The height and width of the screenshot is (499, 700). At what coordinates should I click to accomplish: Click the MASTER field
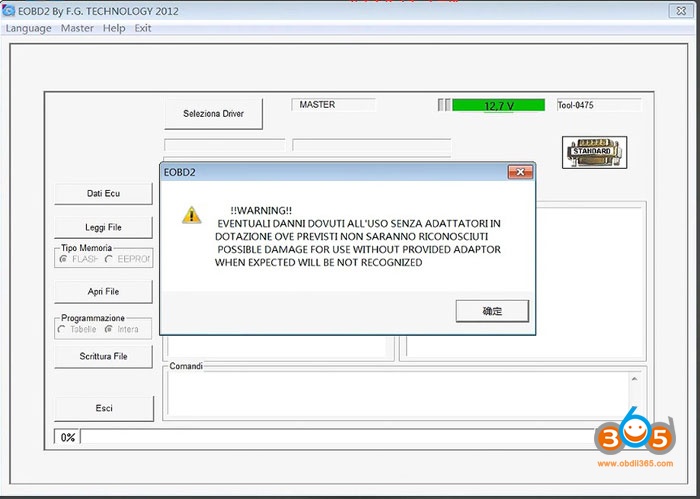[333, 105]
